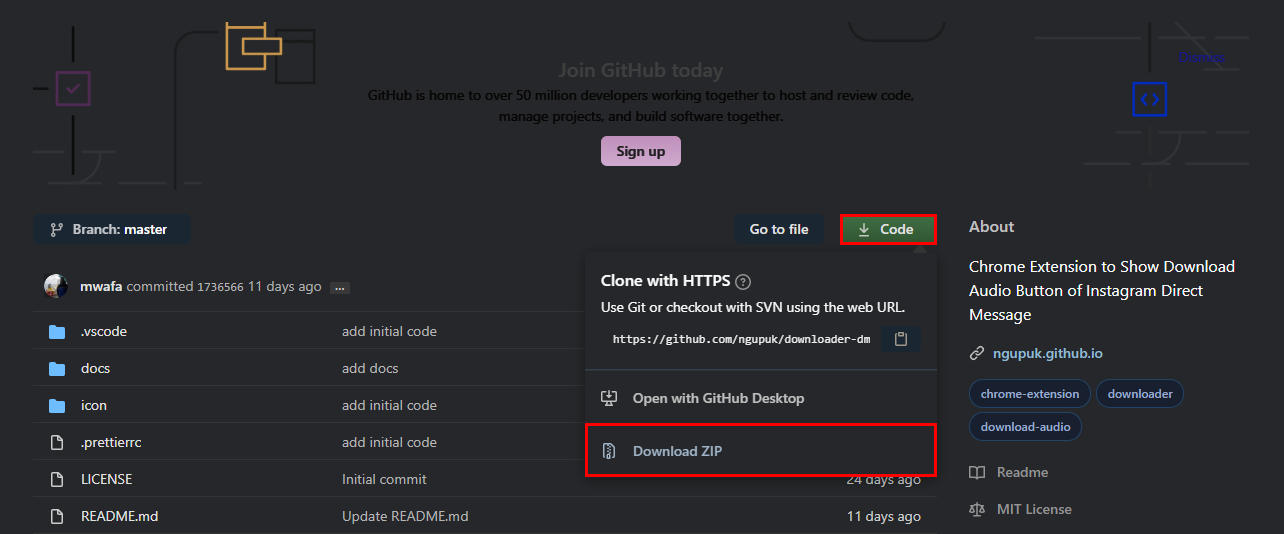
Task: Open the Branch: master dropdown
Action: coord(111,229)
